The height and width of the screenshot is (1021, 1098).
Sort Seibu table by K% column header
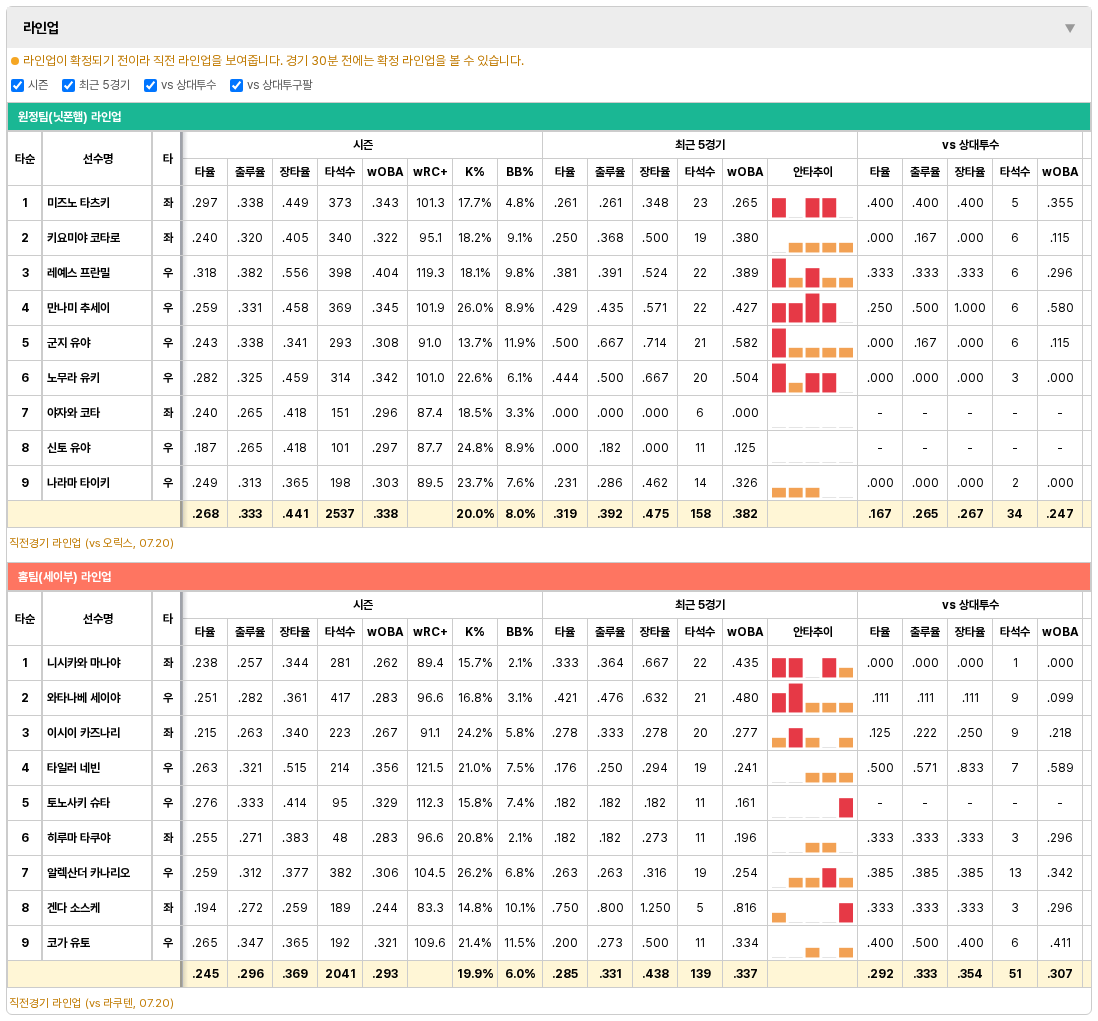point(475,632)
